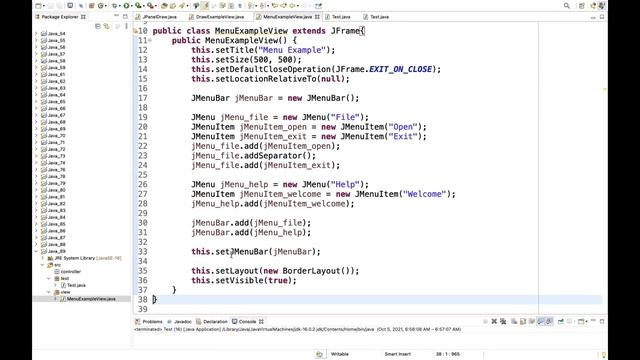This screenshot has height=360, width=640.
Task: Click the Coverage launch icon
Action: point(138,6)
